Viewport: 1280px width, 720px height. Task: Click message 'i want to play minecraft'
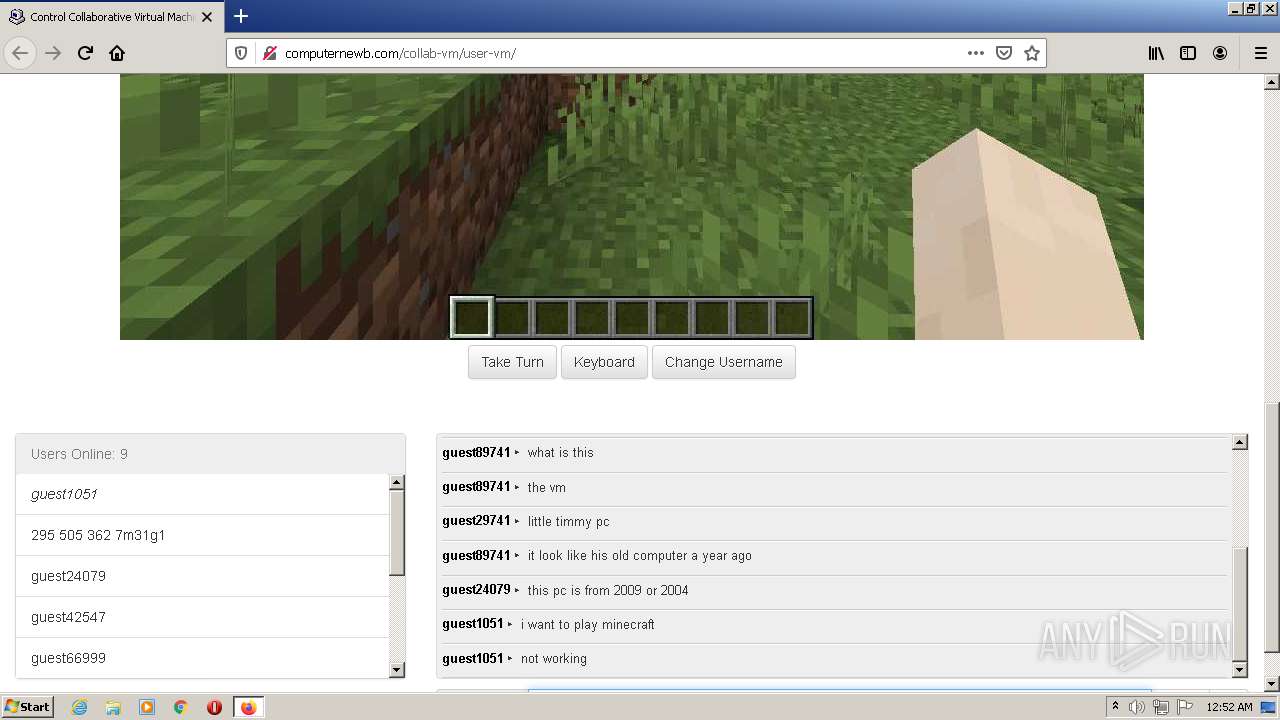587,624
